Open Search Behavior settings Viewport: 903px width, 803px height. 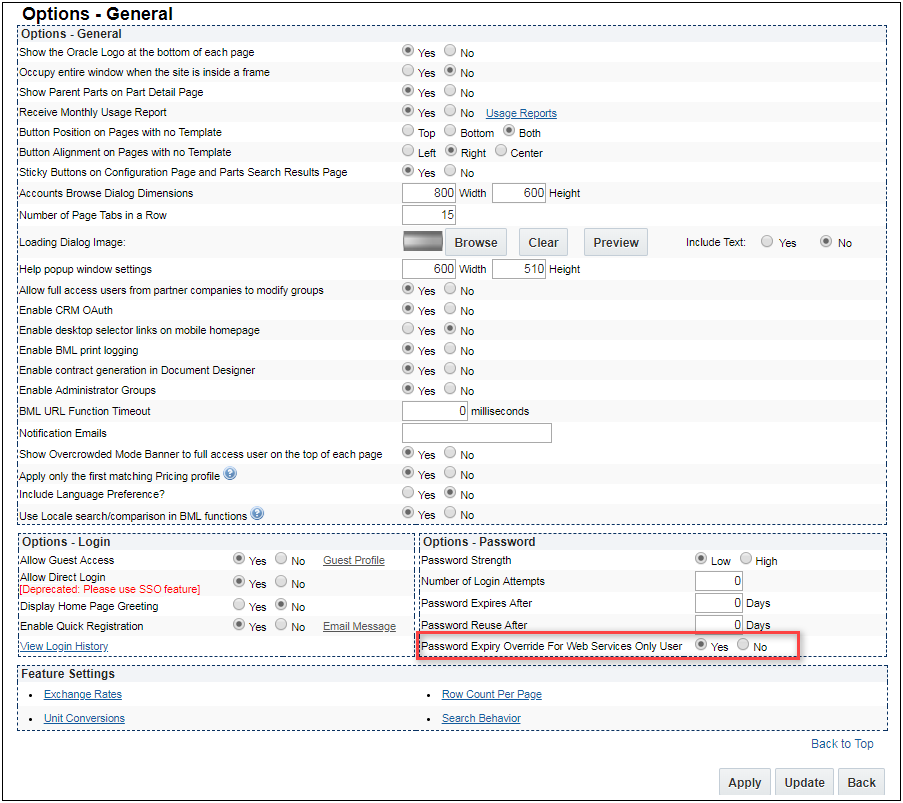click(x=481, y=718)
